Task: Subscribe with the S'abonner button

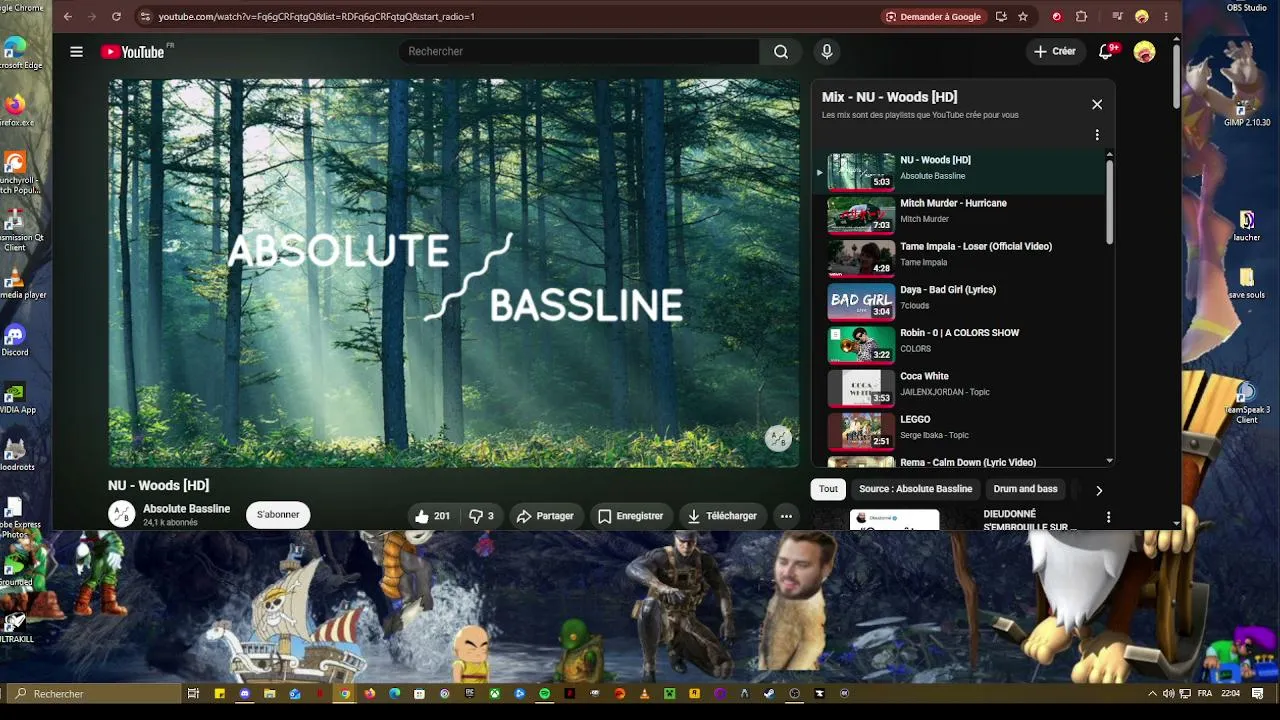Action: (x=278, y=515)
